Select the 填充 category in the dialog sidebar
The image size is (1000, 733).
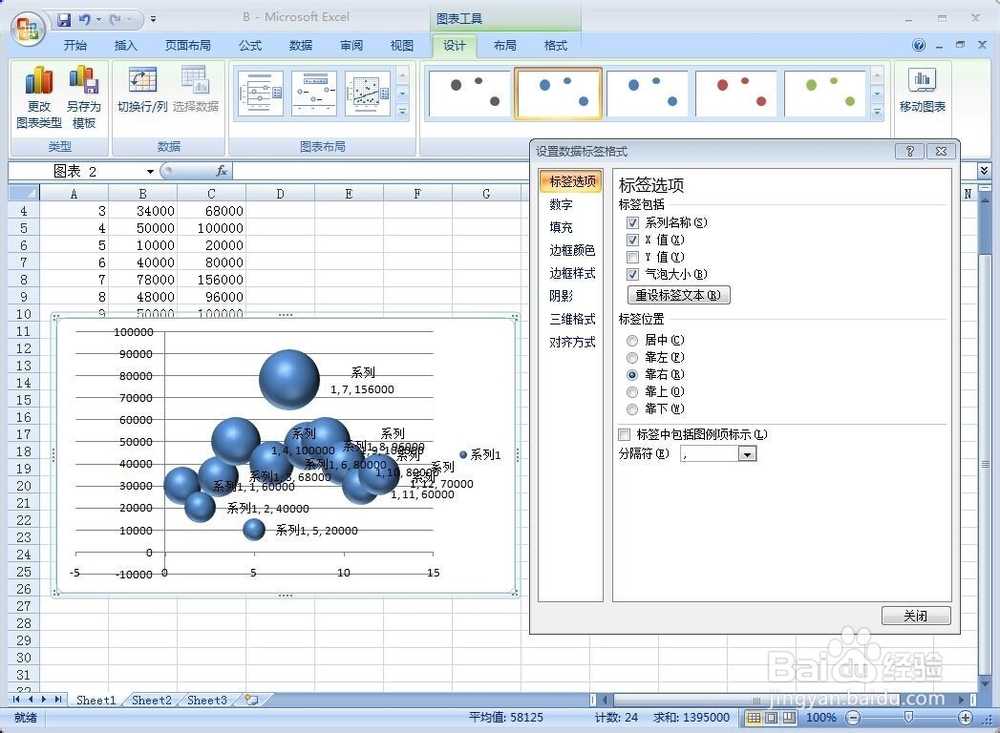coord(560,227)
